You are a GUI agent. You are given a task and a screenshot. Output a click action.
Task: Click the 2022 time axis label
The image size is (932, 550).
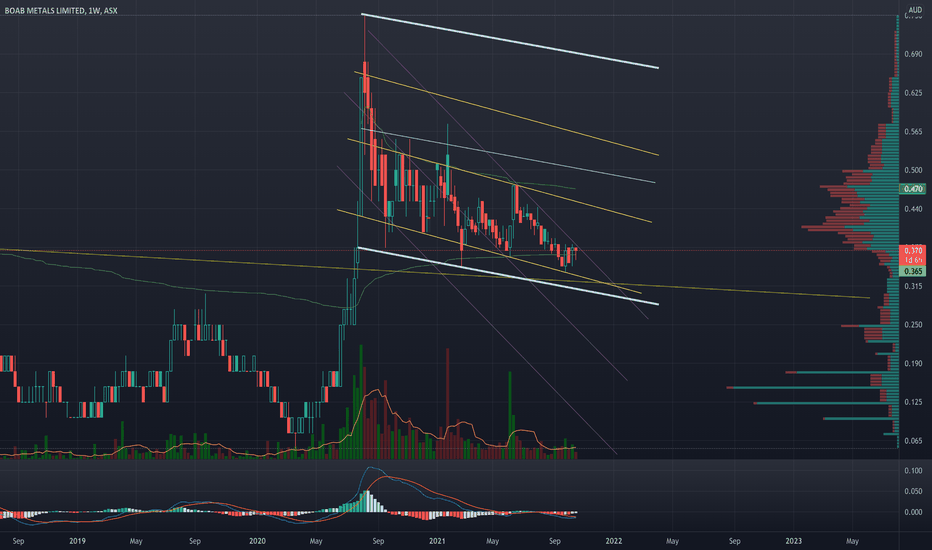(613, 541)
